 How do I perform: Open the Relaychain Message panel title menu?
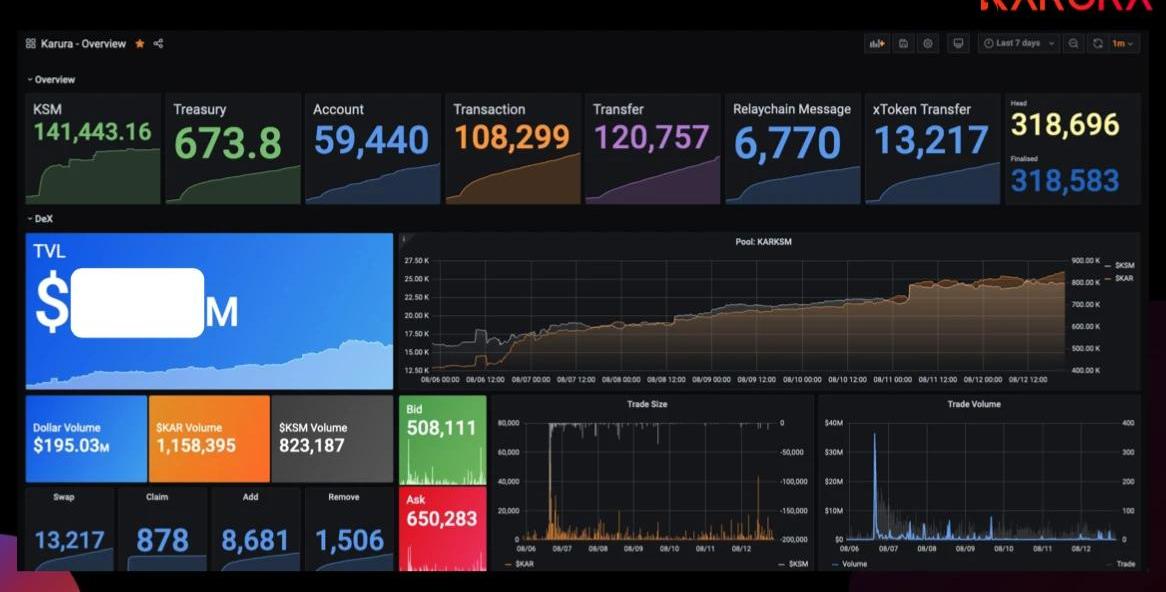pyautogui.click(x=792, y=109)
